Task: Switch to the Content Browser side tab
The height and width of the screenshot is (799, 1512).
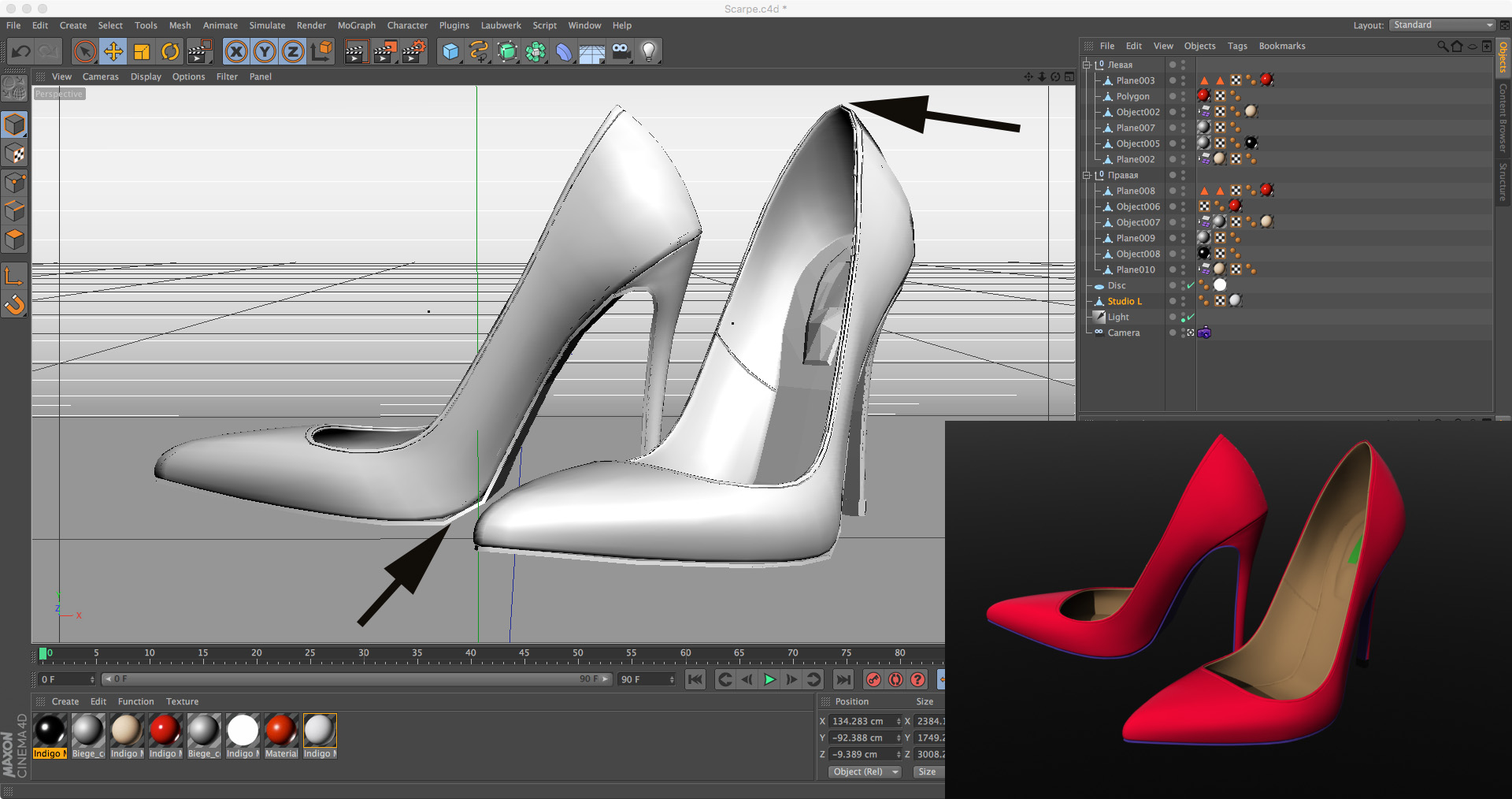Action: point(1503,118)
